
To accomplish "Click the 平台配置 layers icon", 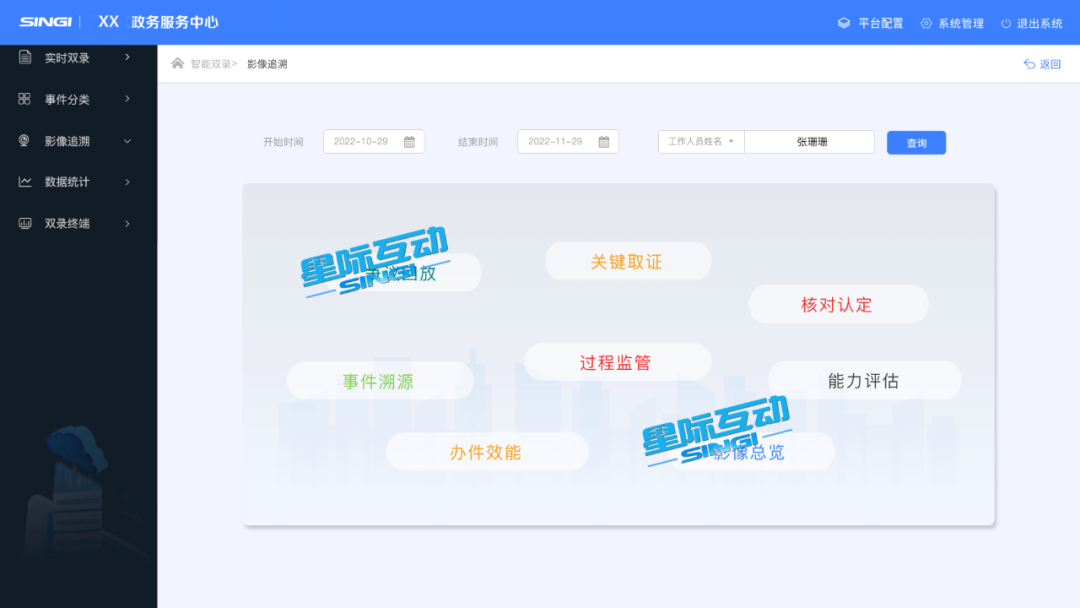I will [844, 23].
